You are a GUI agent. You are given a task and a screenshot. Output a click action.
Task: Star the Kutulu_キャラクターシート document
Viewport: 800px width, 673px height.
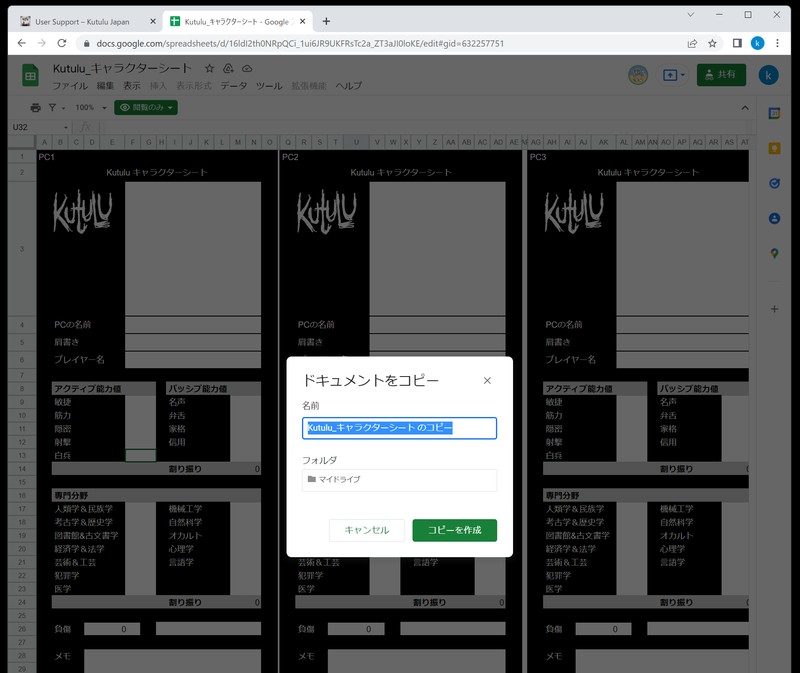[209, 68]
